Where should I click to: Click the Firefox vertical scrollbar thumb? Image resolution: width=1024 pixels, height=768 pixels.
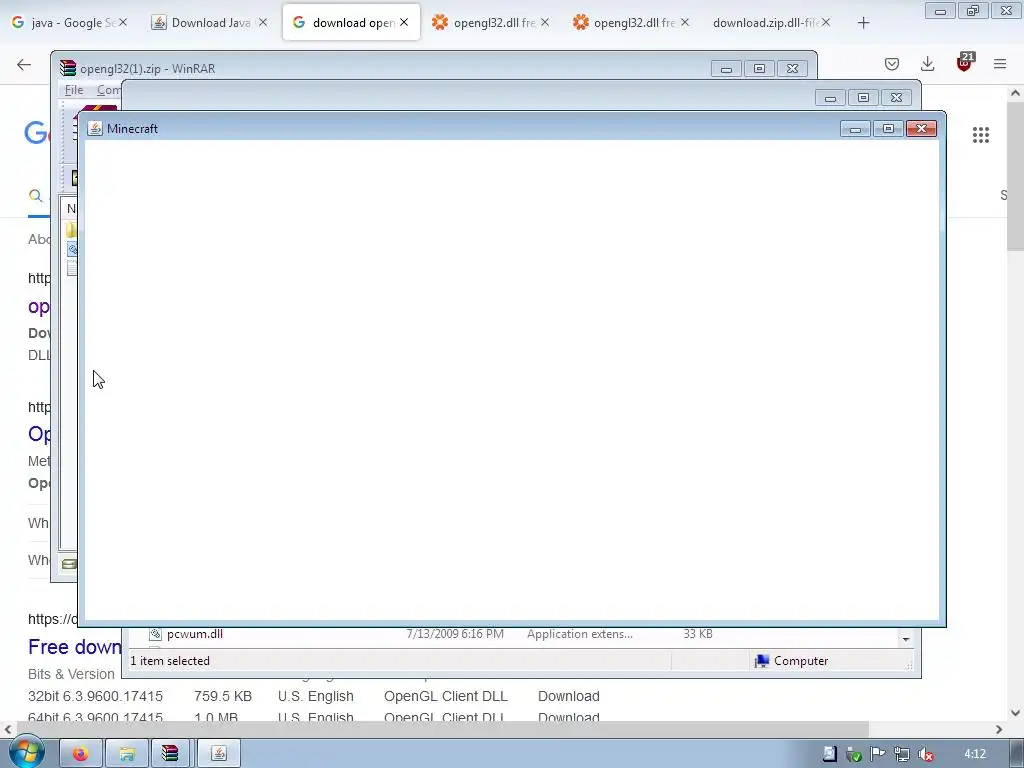[1016, 176]
